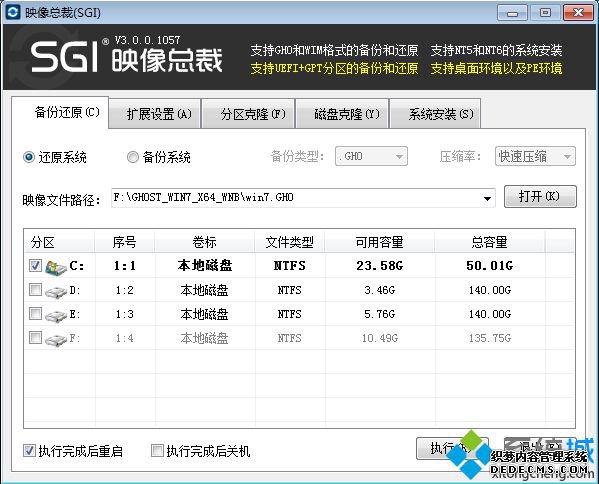Screen dimensions: 599x484
Task: Sort by 总容量 column header
Action: (490, 242)
